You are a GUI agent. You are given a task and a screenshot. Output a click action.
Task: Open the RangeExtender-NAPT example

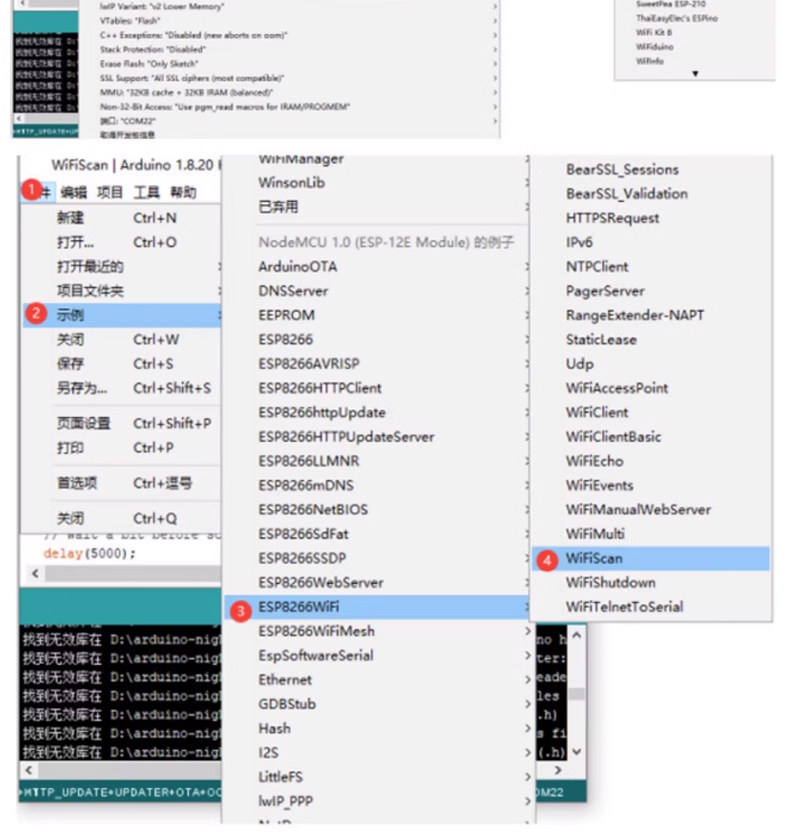tap(651, 315)
